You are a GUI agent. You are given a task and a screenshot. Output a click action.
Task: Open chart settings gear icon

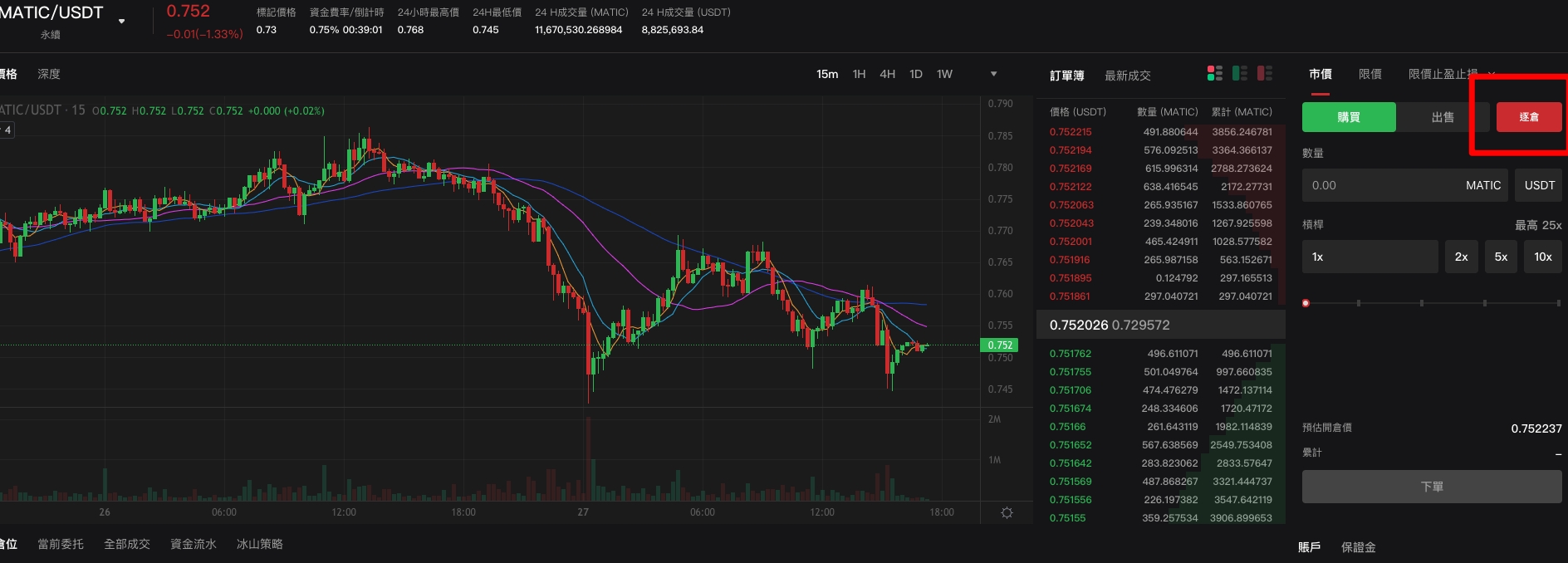tap(1007, 512)
